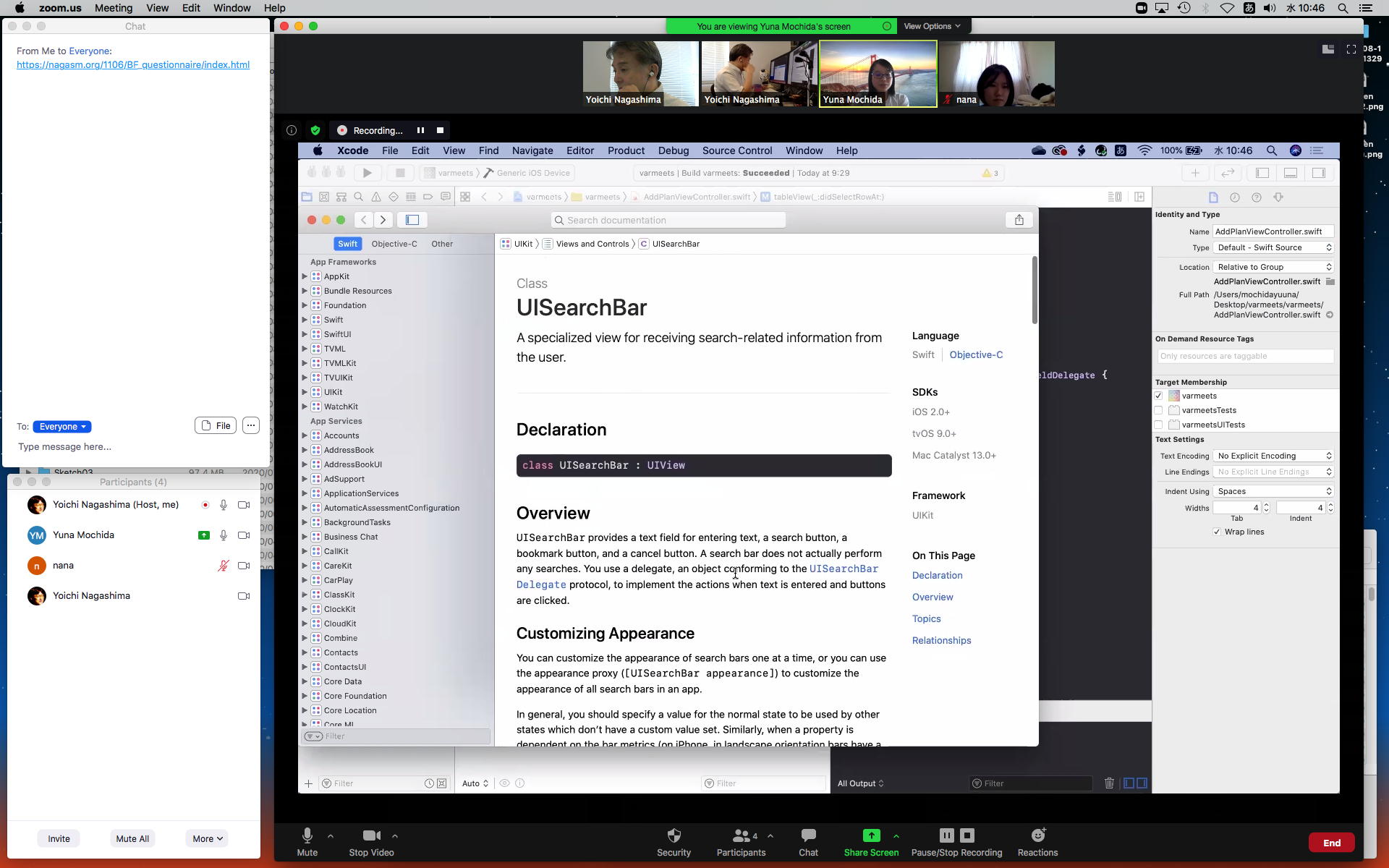Expand the More dropdown in Participants panel

pyautogui.click(x=206, y=839)
